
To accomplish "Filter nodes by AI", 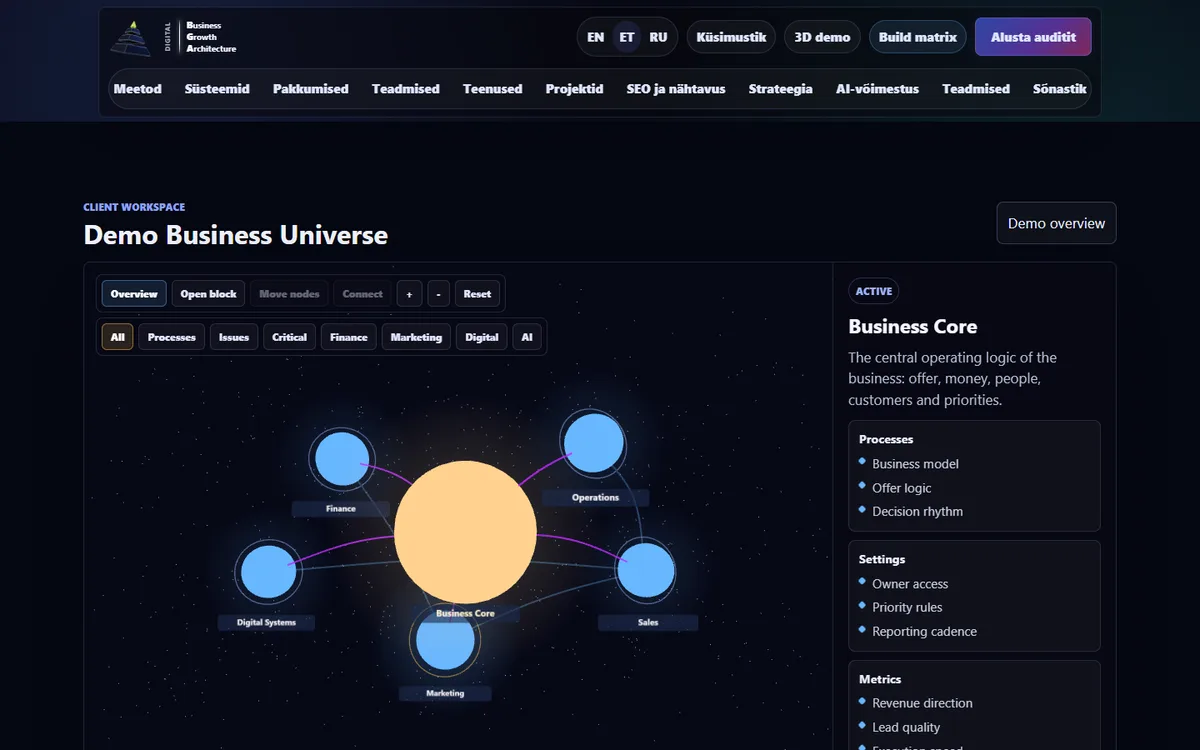I will [527, 337].
